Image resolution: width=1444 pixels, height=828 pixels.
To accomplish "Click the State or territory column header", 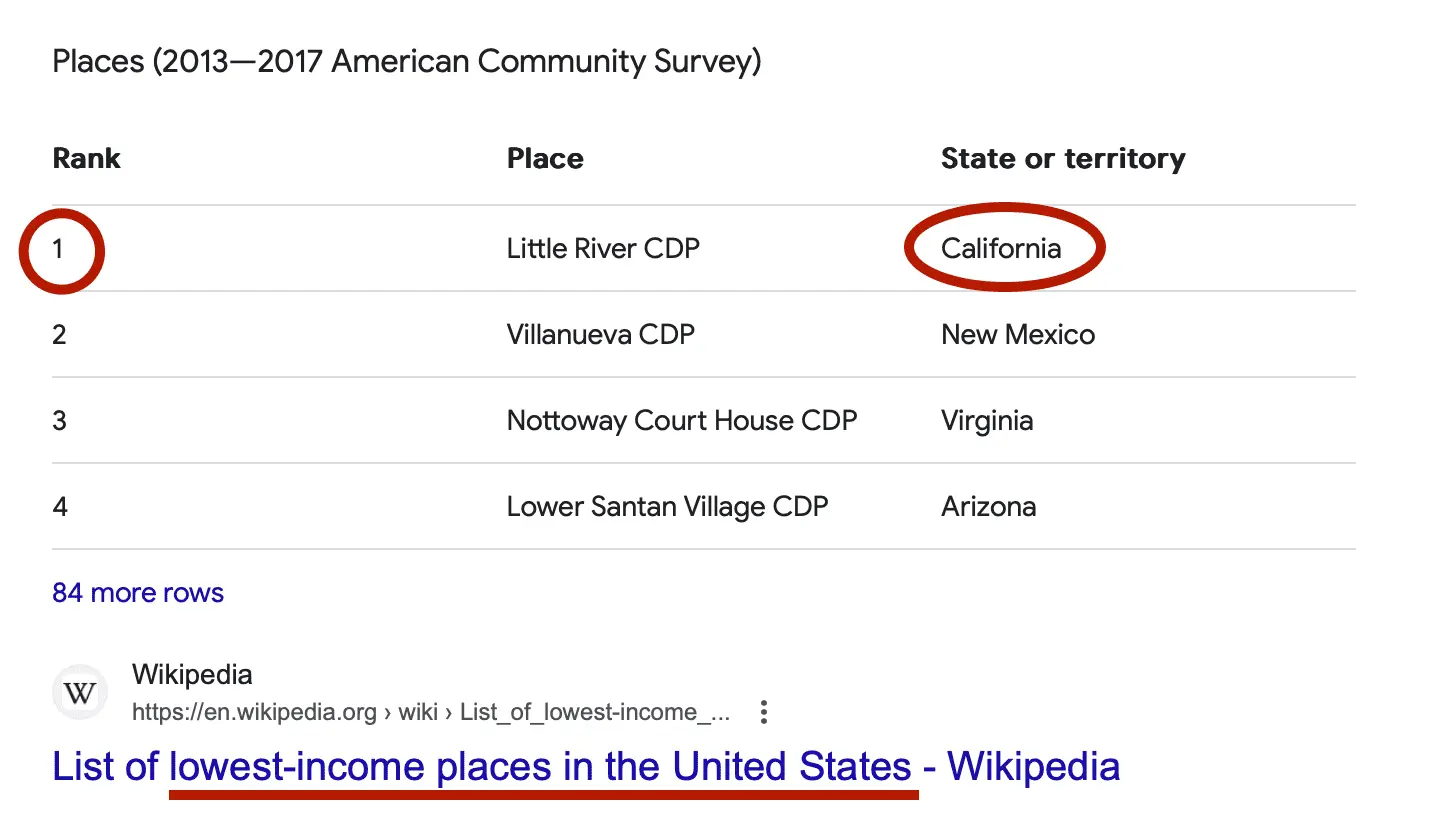I will [x=1063, y=158].
